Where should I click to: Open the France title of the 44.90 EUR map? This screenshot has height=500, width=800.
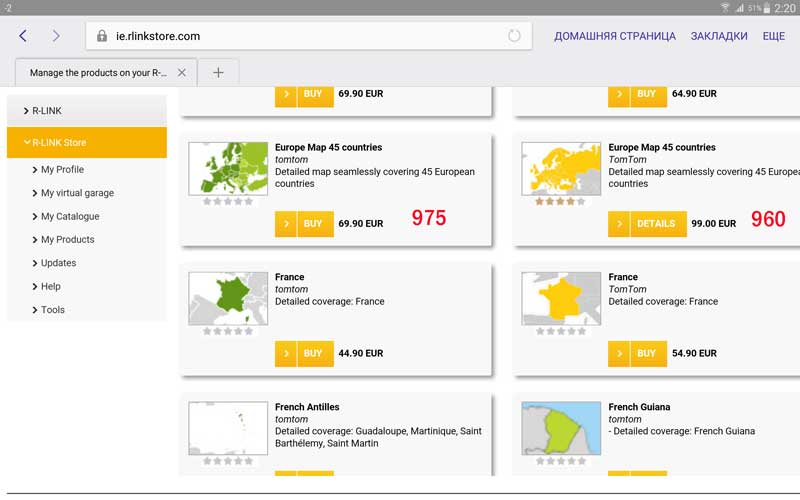point(289,277)
